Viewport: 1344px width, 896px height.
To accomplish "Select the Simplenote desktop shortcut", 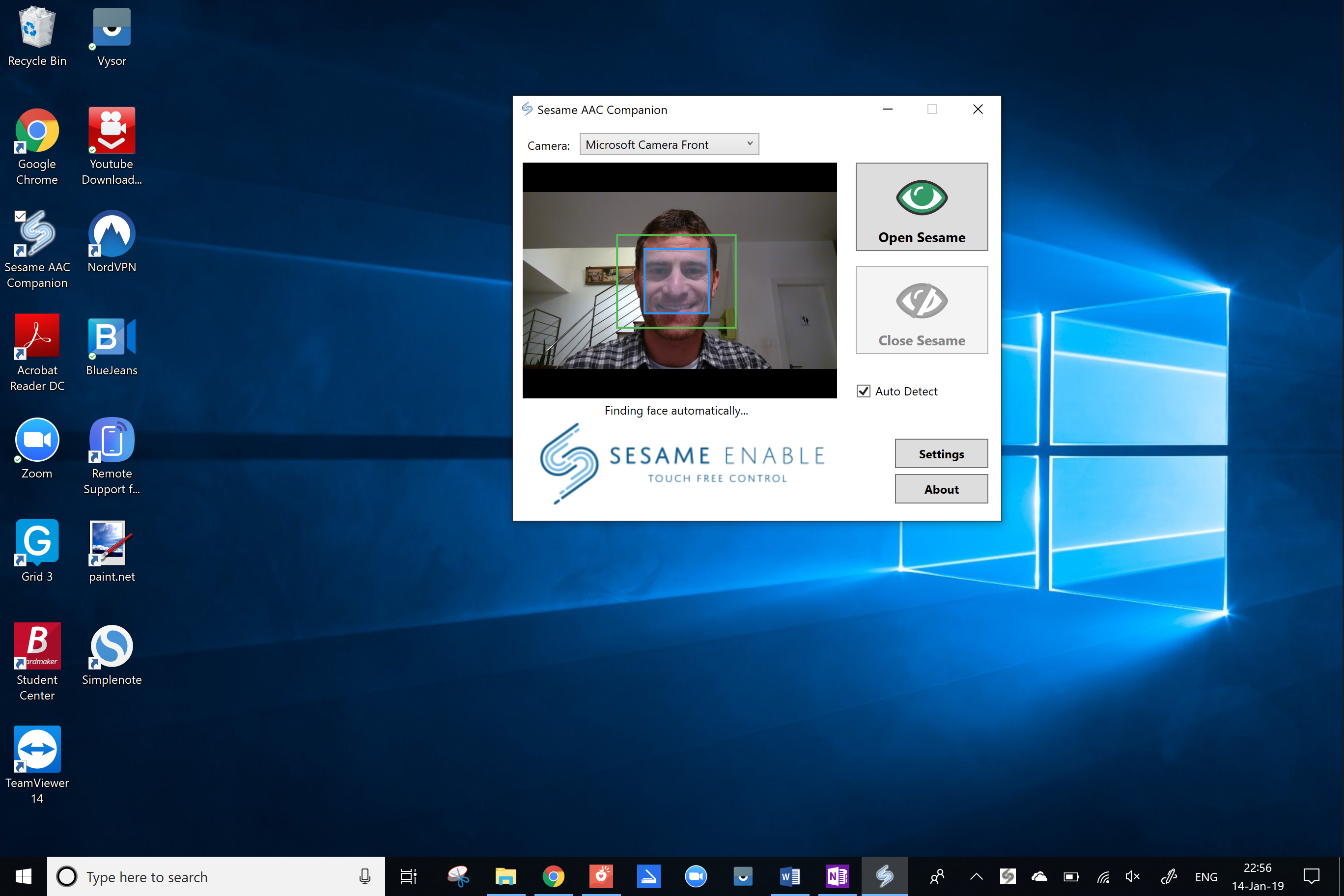I will (x=112, y=655).
